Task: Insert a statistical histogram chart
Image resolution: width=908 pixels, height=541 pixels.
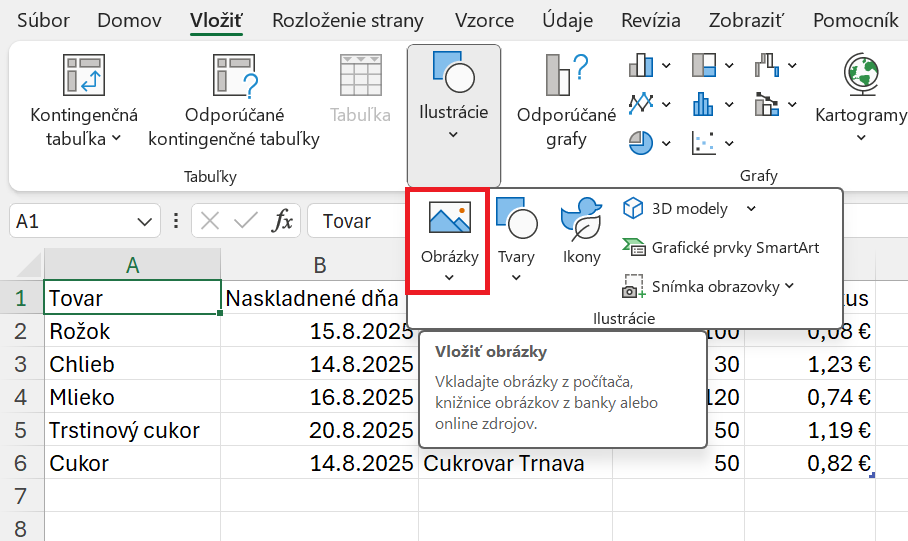Action: tap(704, 104)
